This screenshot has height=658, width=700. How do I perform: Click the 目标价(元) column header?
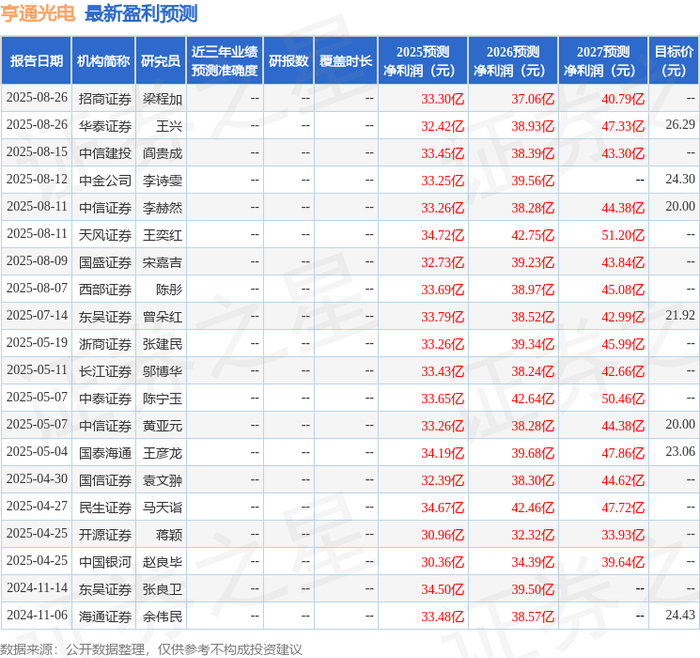tap(674, 61)
